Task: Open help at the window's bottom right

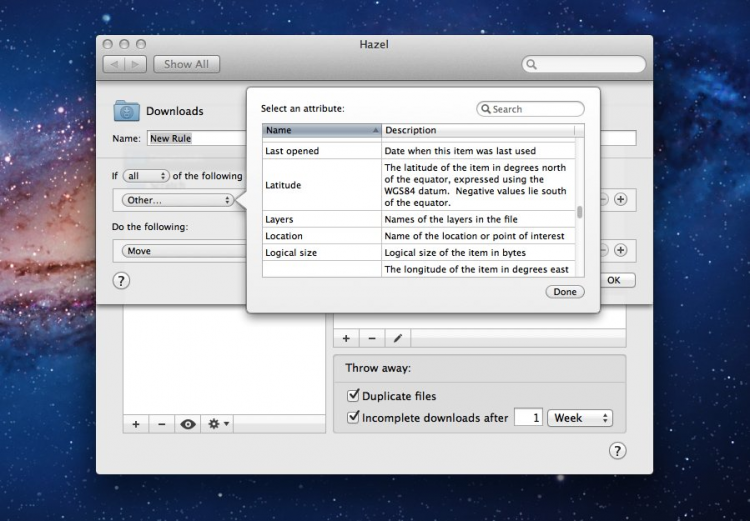Action: click(617, 450)
